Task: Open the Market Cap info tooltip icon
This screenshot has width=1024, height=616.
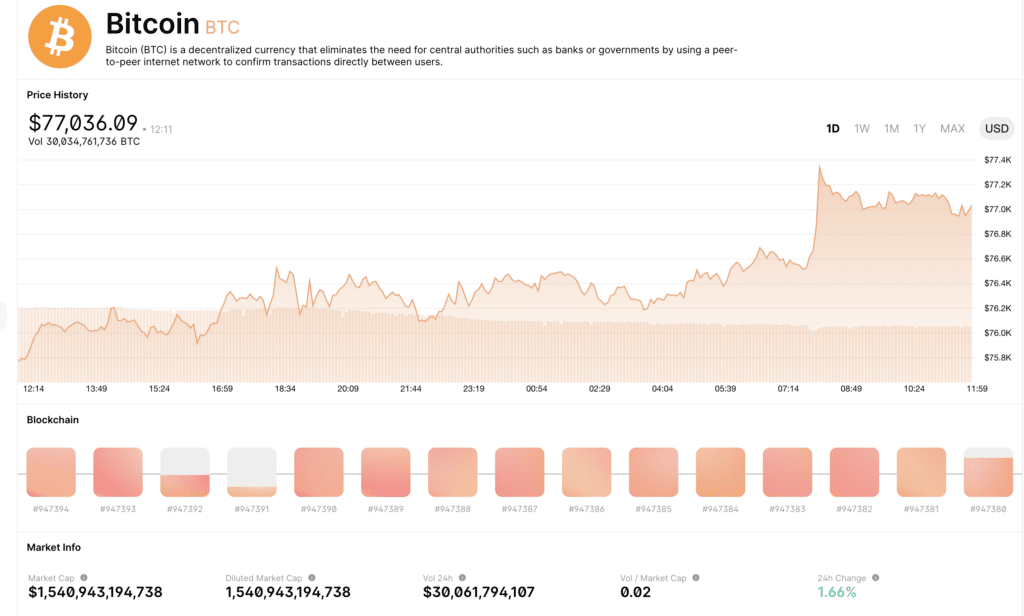Action: tap(84, 577)
